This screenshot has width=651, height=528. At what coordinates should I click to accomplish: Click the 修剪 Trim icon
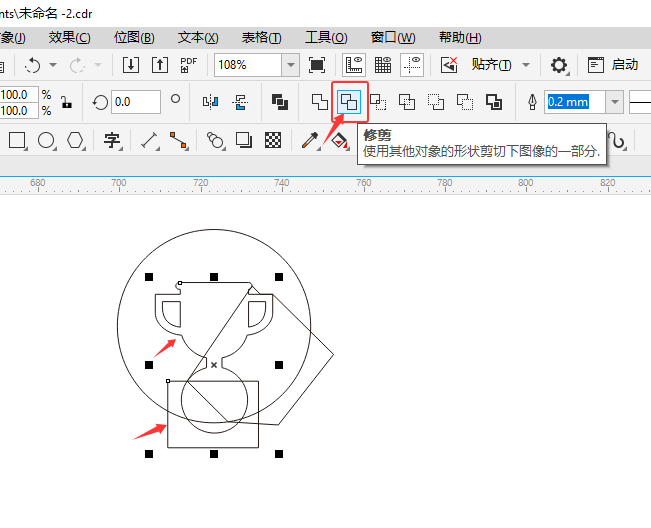coord(349,102)
